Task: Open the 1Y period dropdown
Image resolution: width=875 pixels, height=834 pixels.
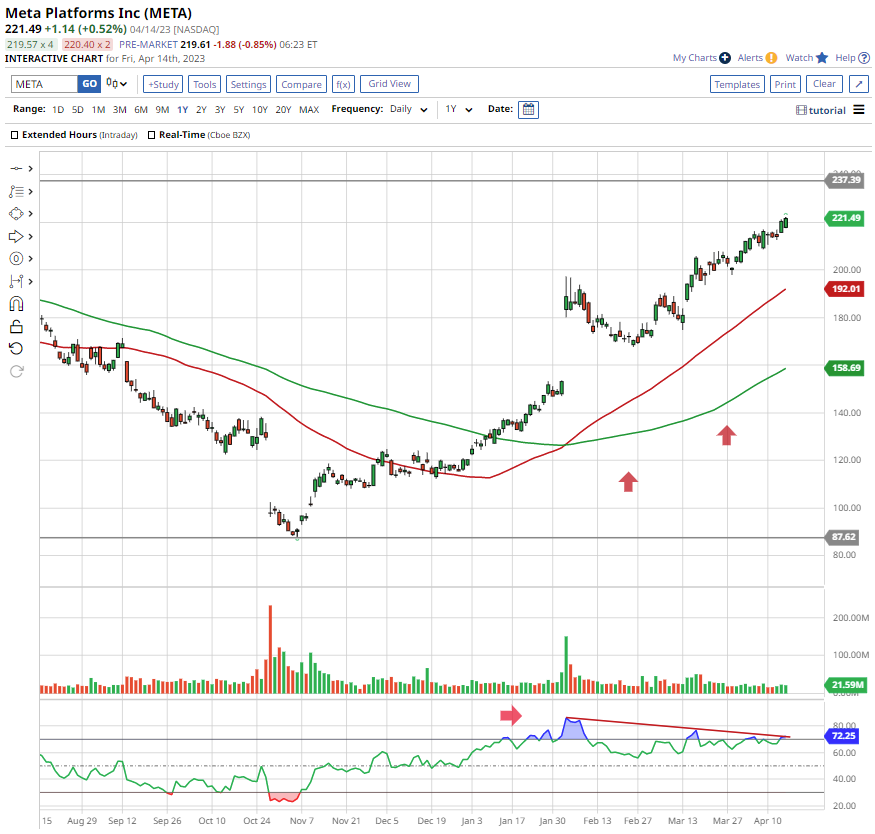Action: 459,109
